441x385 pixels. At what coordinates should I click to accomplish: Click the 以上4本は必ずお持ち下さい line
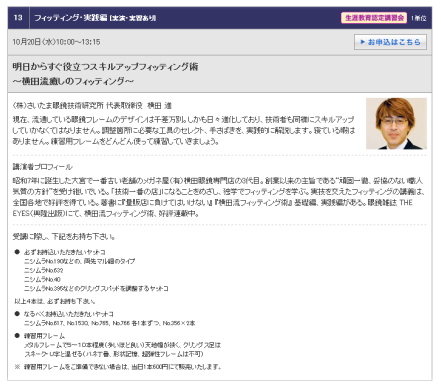pyautogui.click(x=55, y=301)
